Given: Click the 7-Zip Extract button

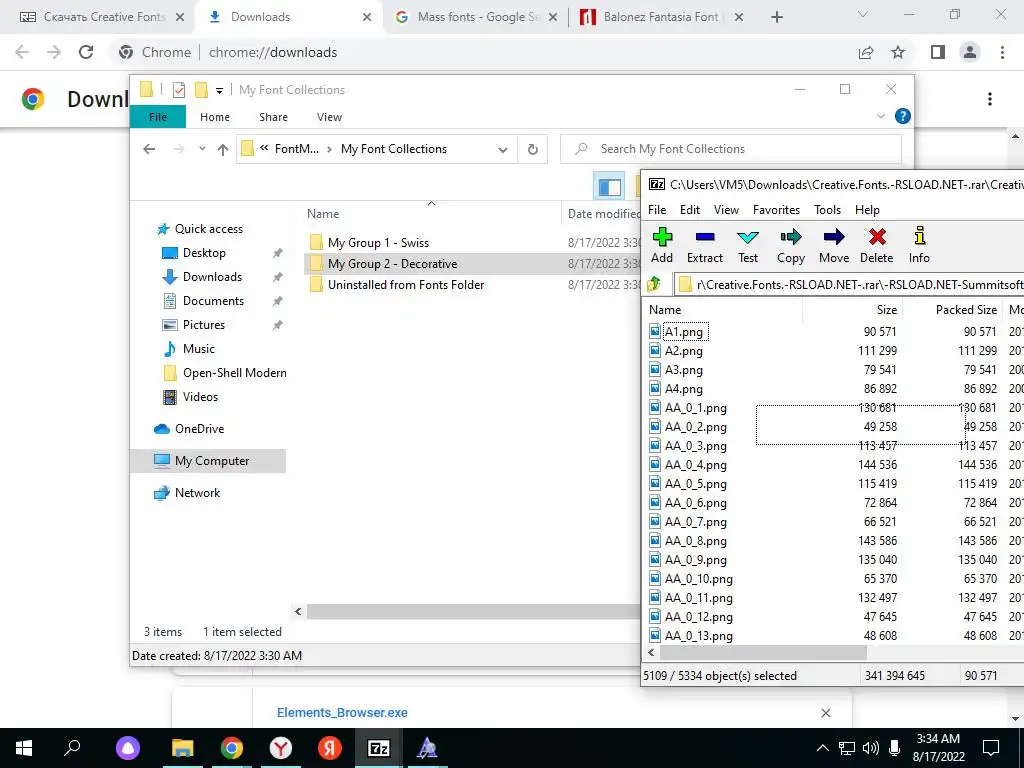Looking at the screenshot, I should click(705, 246).
